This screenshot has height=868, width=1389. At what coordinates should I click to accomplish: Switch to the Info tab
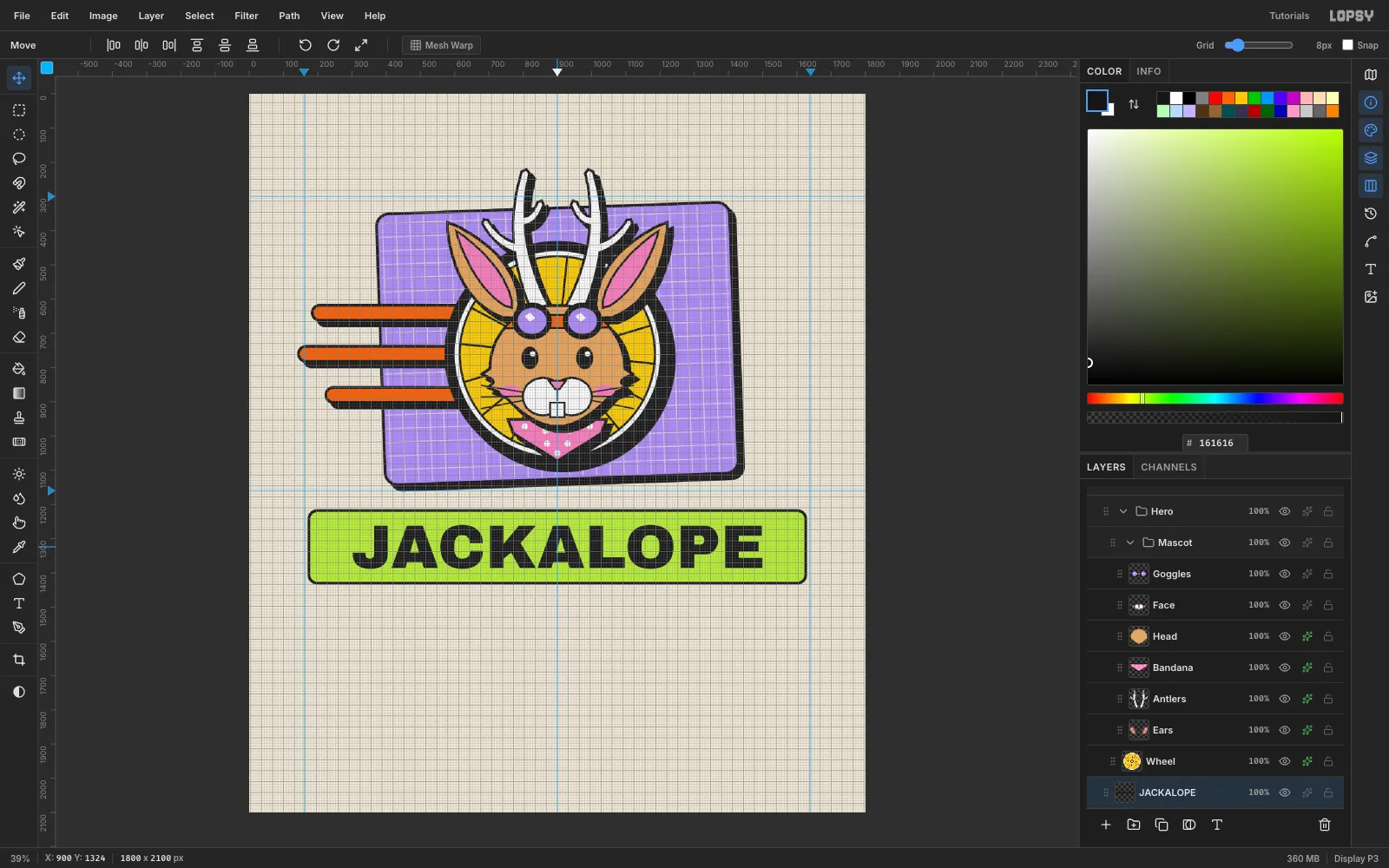(x=1149, y=71)
